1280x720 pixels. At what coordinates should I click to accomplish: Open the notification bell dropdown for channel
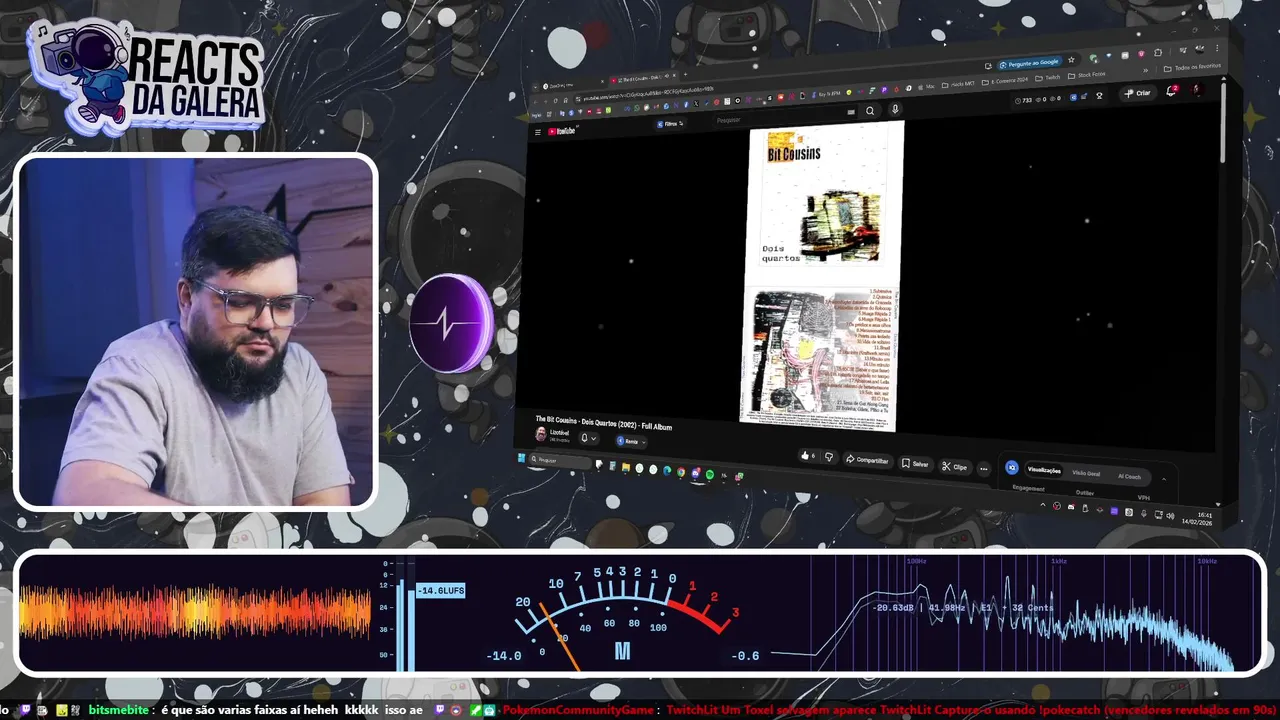[x=588, y=438]
